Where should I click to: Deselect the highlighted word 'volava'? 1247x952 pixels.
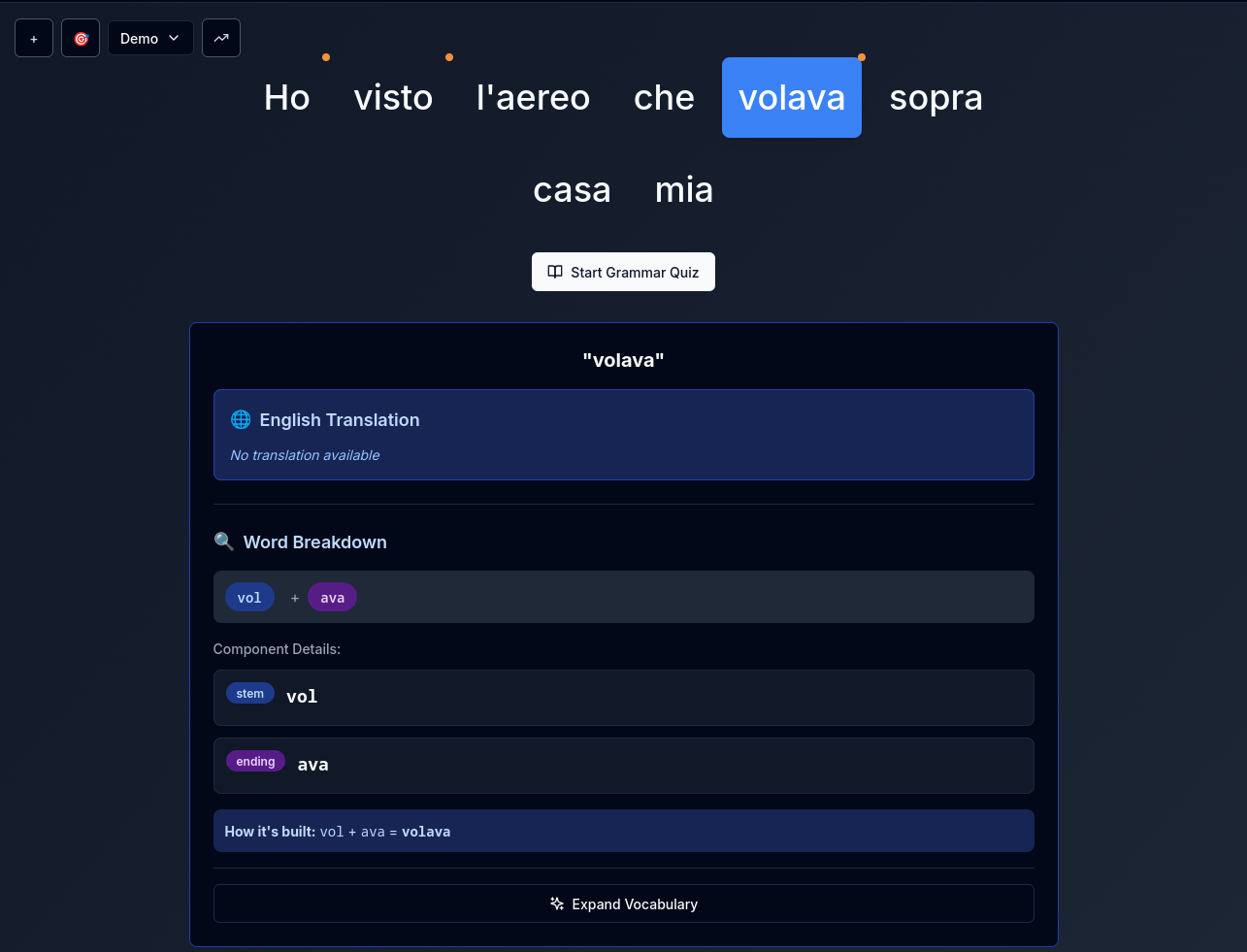[791, 97]
